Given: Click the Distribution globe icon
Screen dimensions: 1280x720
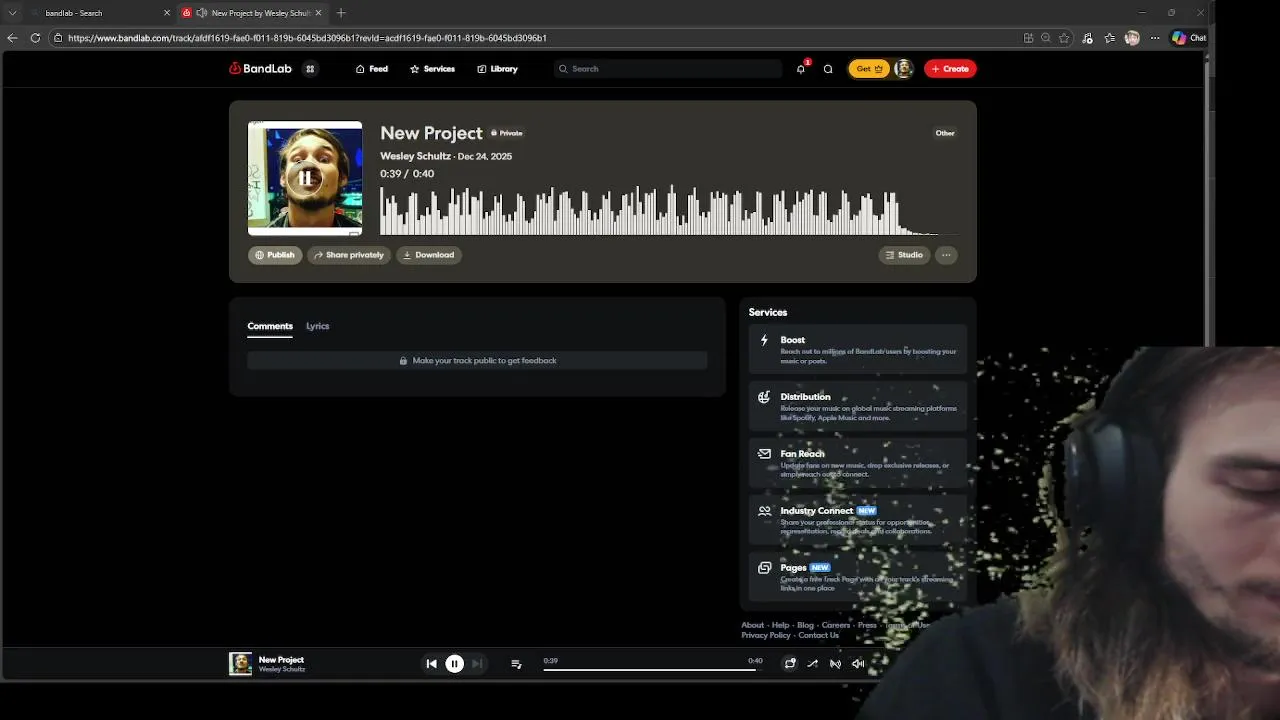Looking at the screenshot, I should (764, 397).
